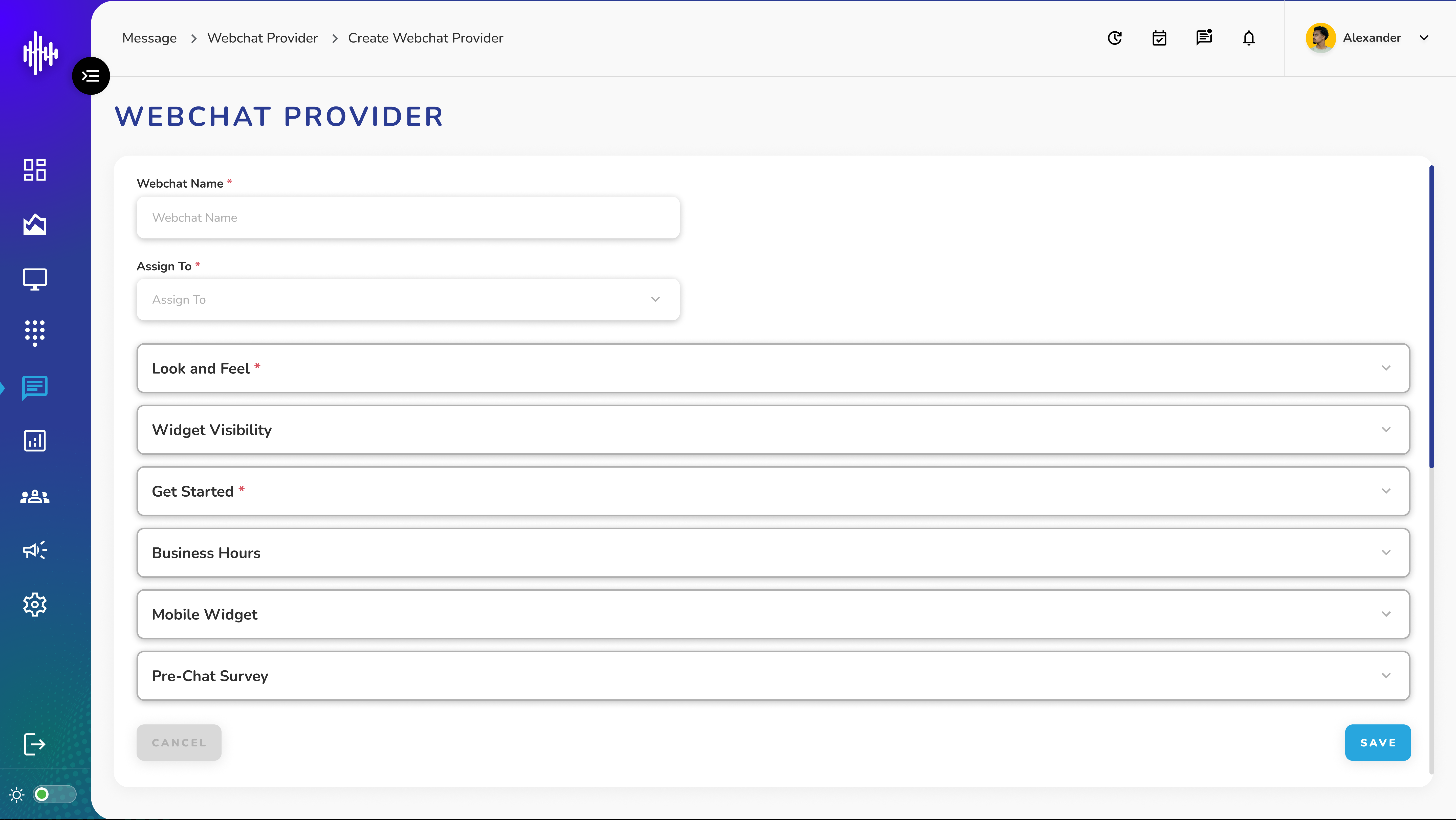
Task: Click Create Webchat Provider breadcrumb
Action: [x=426, y=38]
